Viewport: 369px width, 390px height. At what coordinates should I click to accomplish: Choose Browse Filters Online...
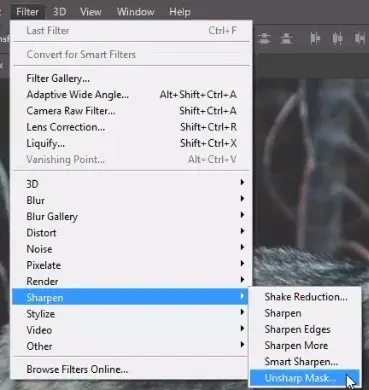(131, 369)
